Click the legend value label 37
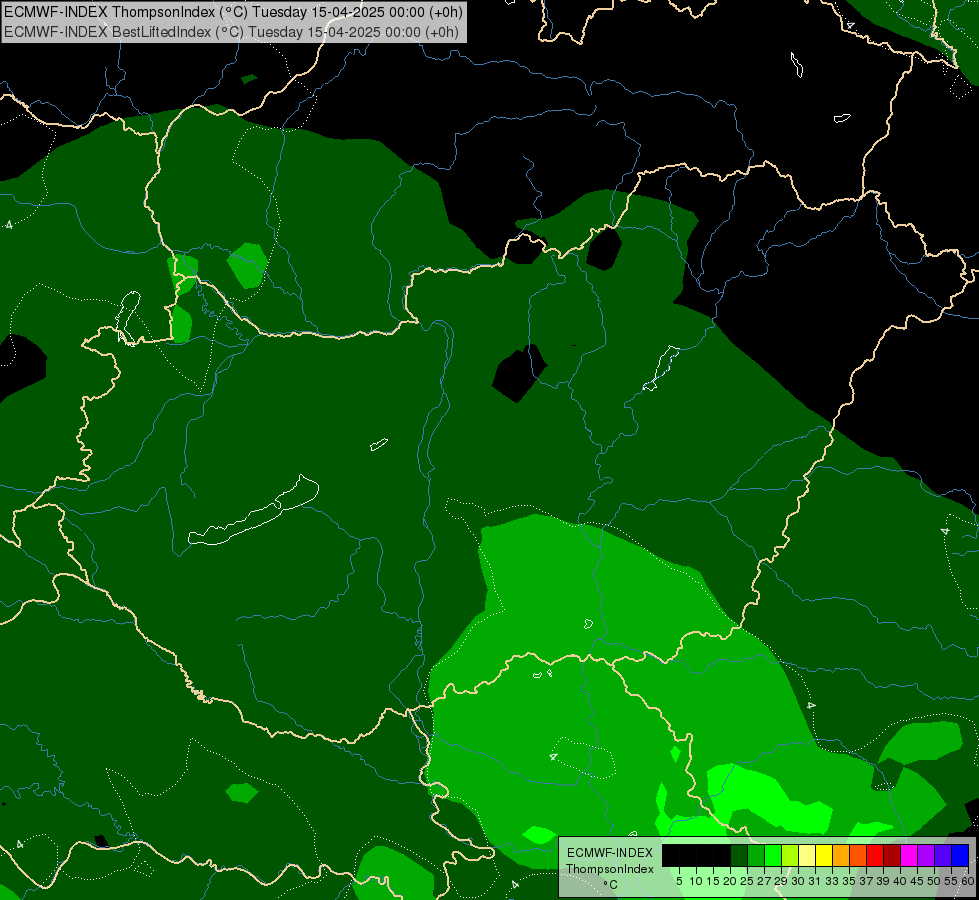Screen dimensions: 979x900 (866, 881)
